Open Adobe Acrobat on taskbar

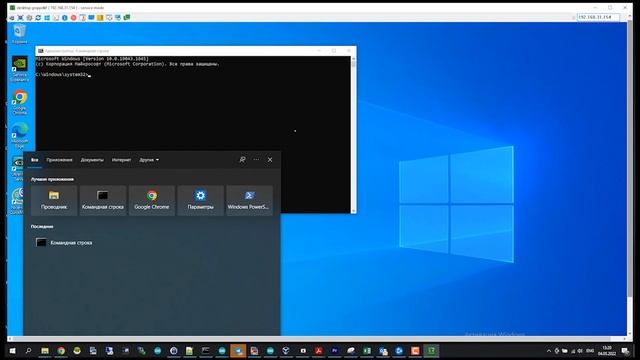click(x=318, y=351)
